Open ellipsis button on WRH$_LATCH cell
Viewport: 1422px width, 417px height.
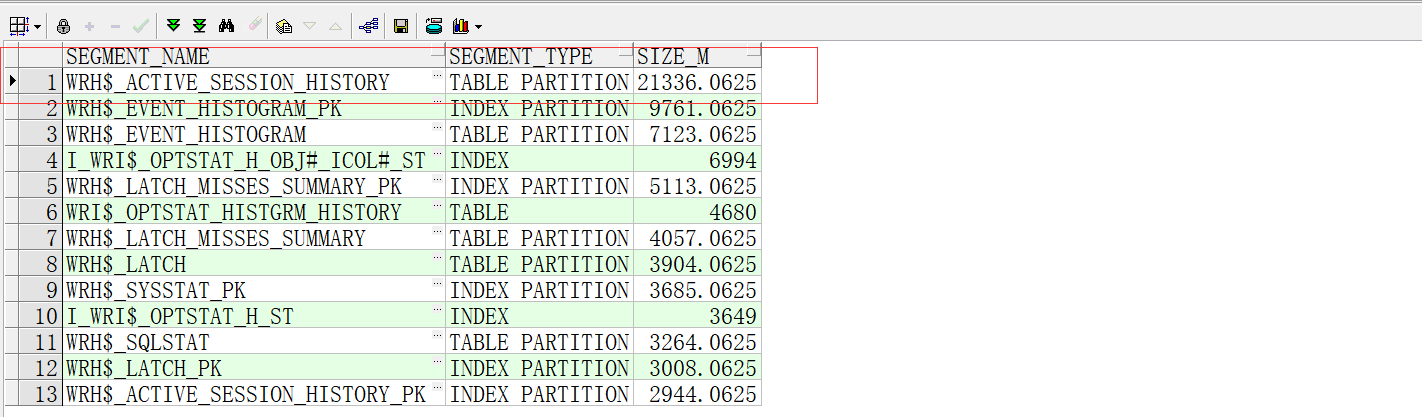(437, 258)
